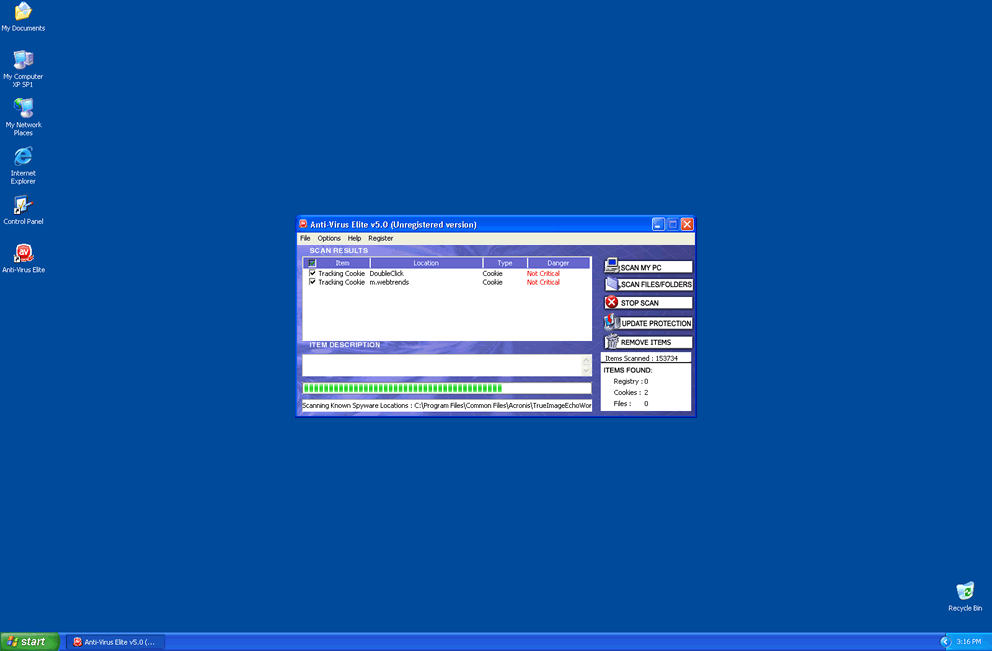
Task: Select the Control Panel desktop icon
Action: (x=23, y=206)
